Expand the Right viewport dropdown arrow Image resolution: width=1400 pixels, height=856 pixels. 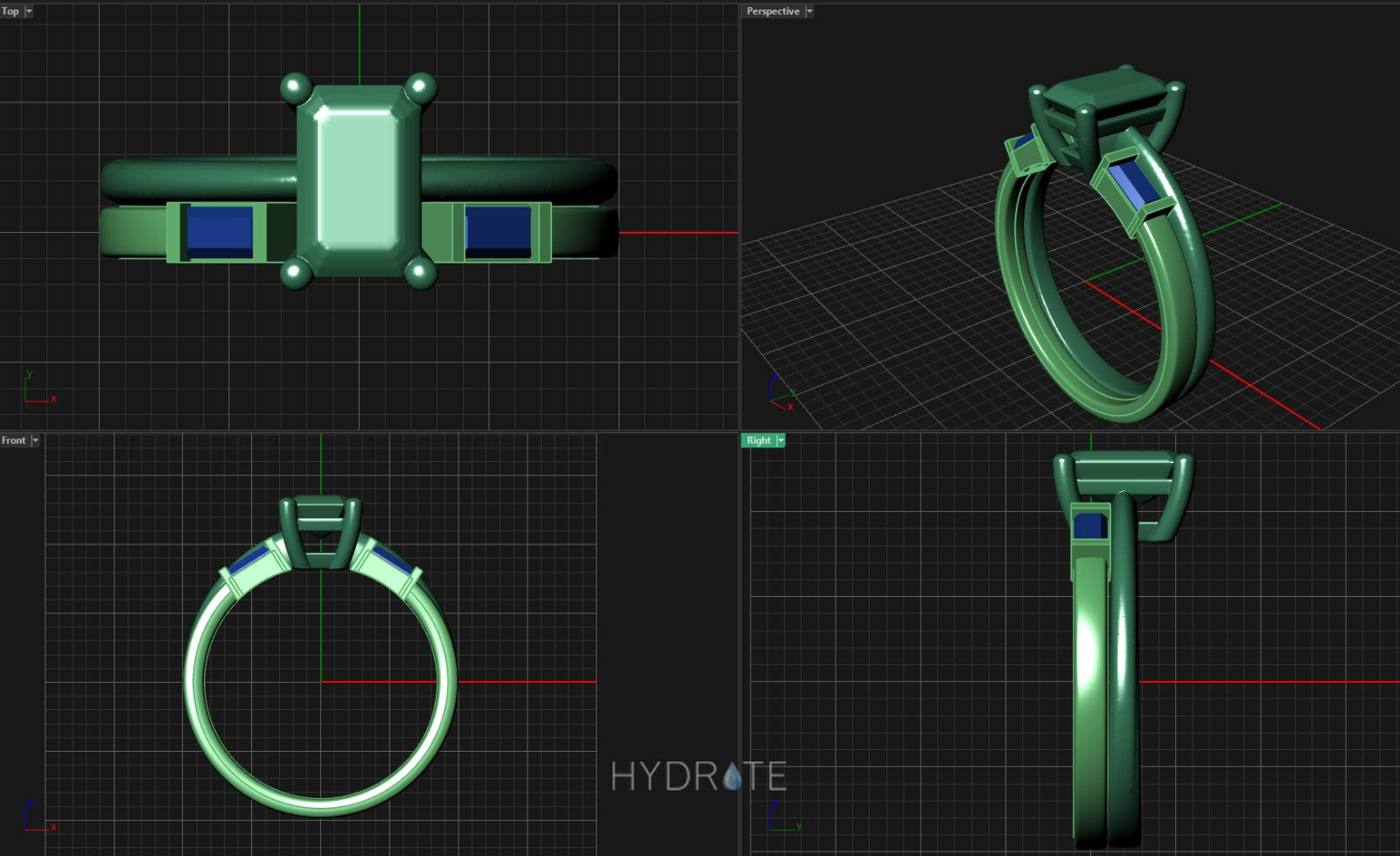(x=780, y=440)
